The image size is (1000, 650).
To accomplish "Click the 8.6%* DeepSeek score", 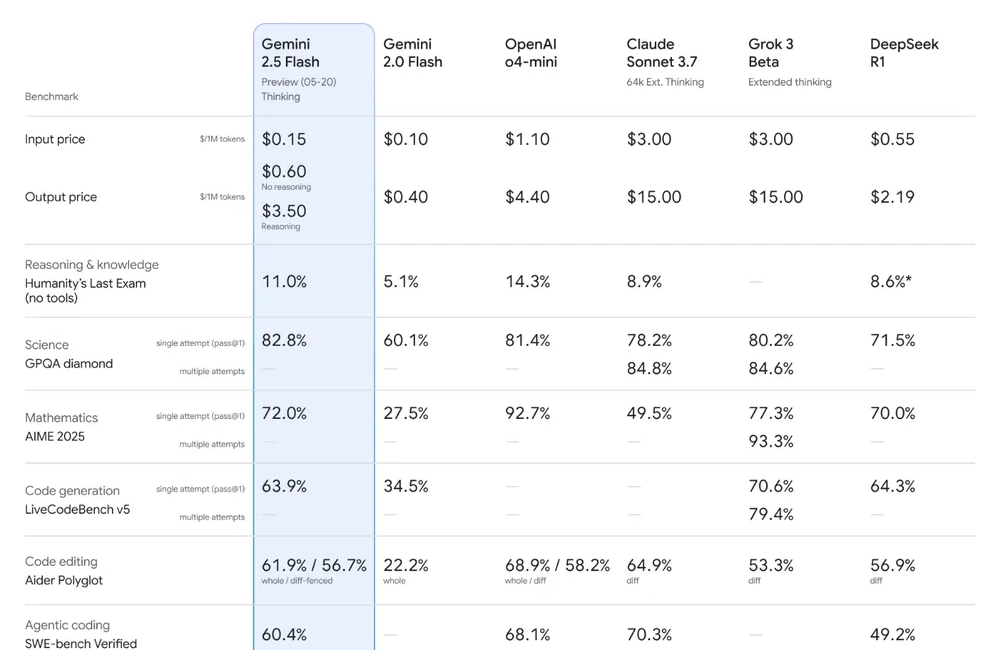I will pyautogui.click(x=891, y=281).
